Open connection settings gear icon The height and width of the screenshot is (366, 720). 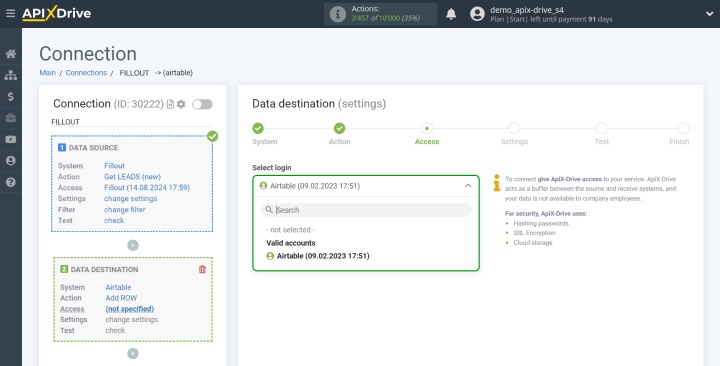[x=181, y=104]
